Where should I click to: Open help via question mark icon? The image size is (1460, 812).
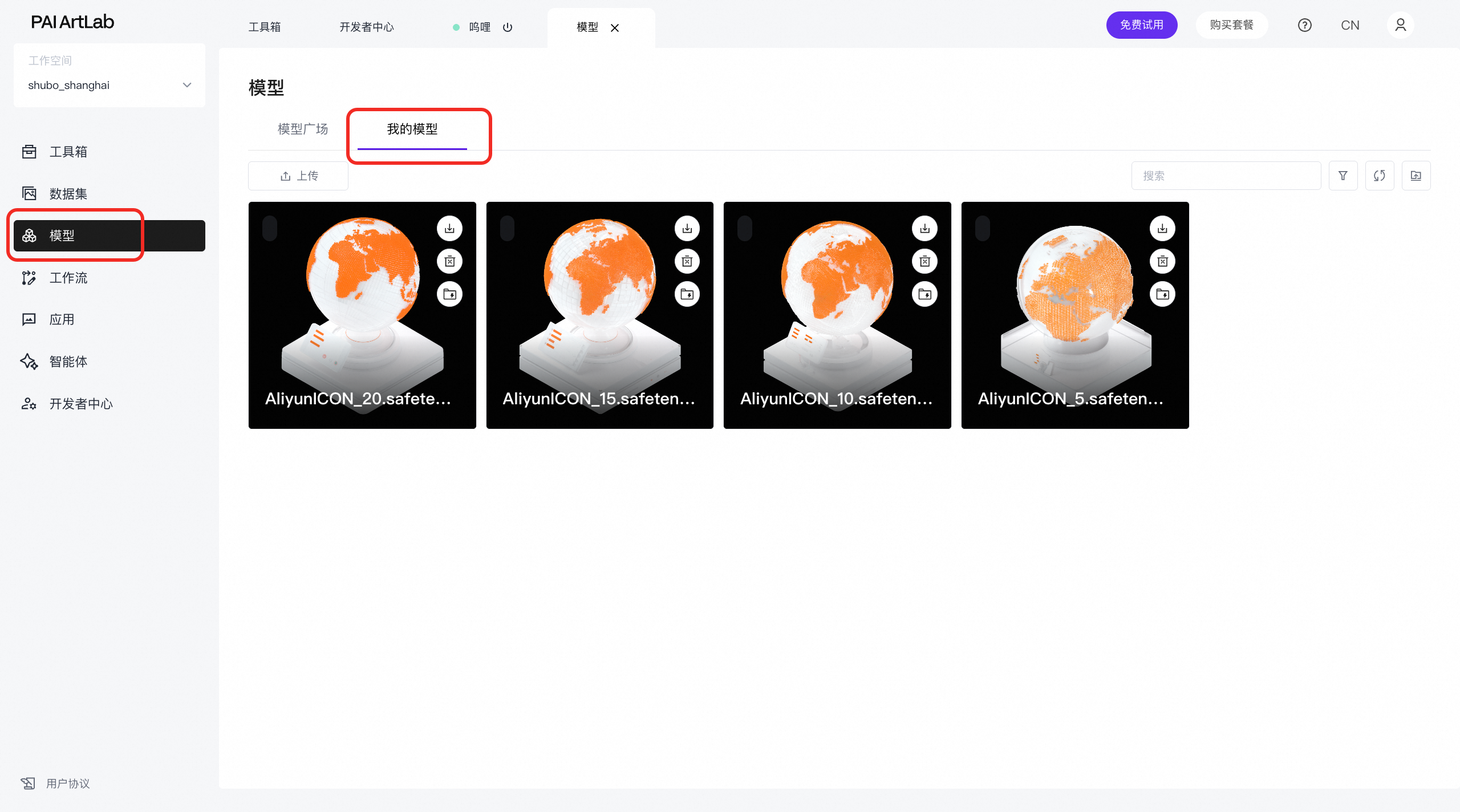1304,25
